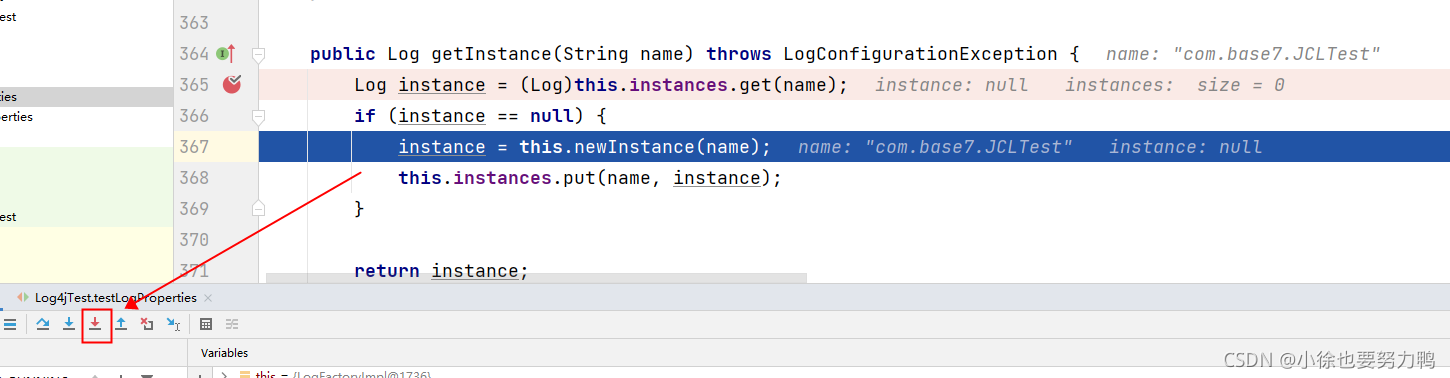Screen dimensions: 1450x378
Task: Select the highlighted project tree row ending in 'ies'
Action: (x=86, y=97)
